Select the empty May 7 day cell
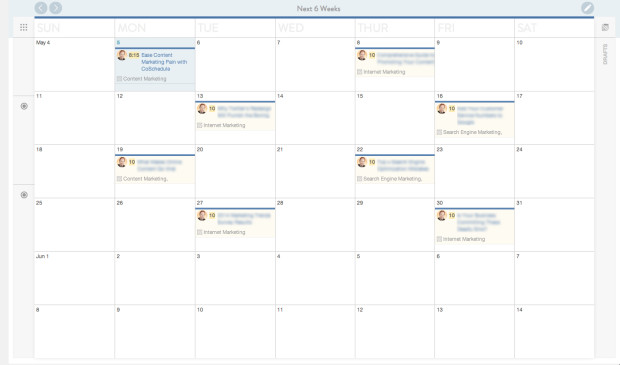This screenshot has width=620, height=365. click(315, 64)
